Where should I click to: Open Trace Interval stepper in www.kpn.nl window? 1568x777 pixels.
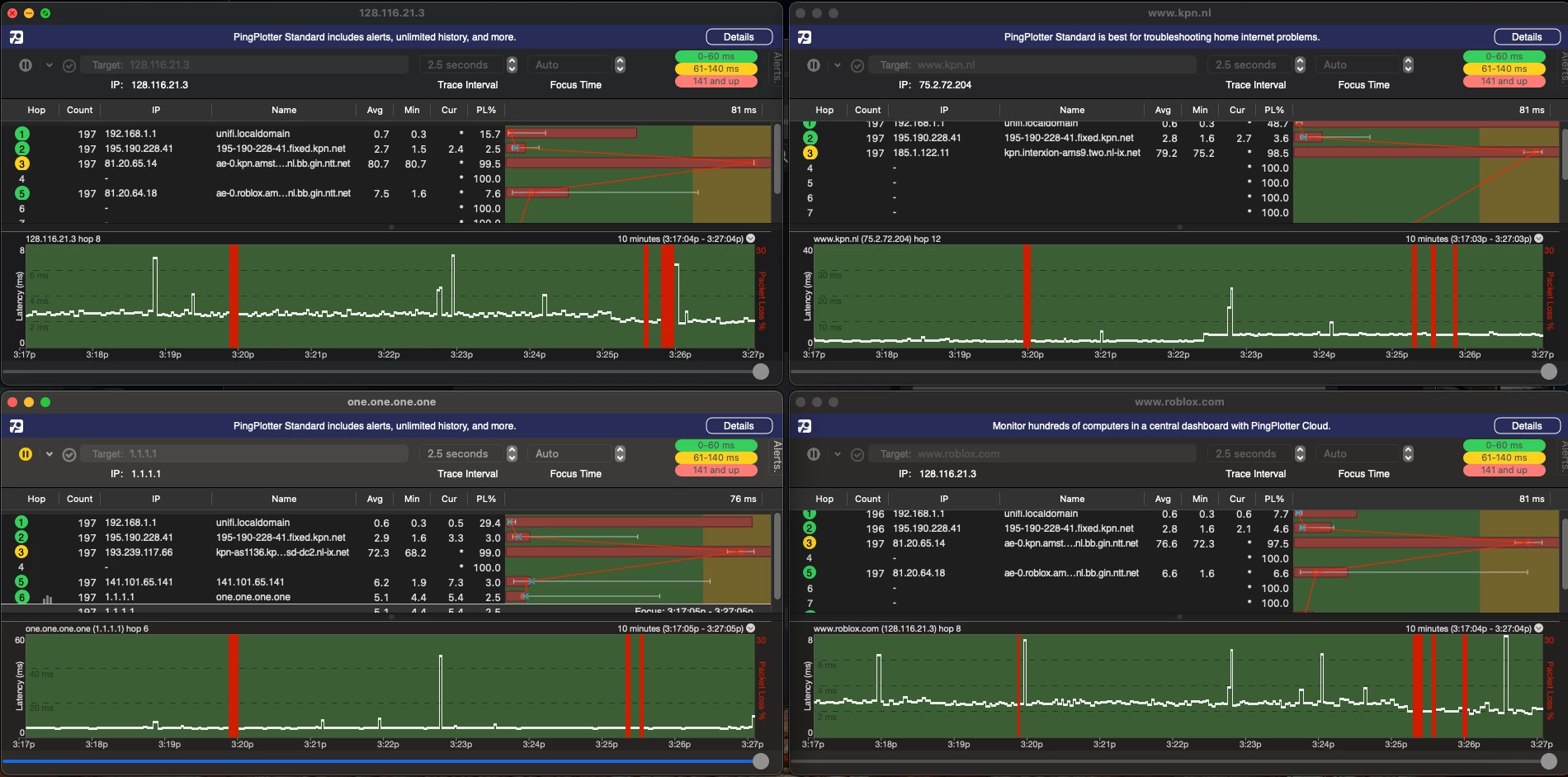click(x=1300, y=64)
